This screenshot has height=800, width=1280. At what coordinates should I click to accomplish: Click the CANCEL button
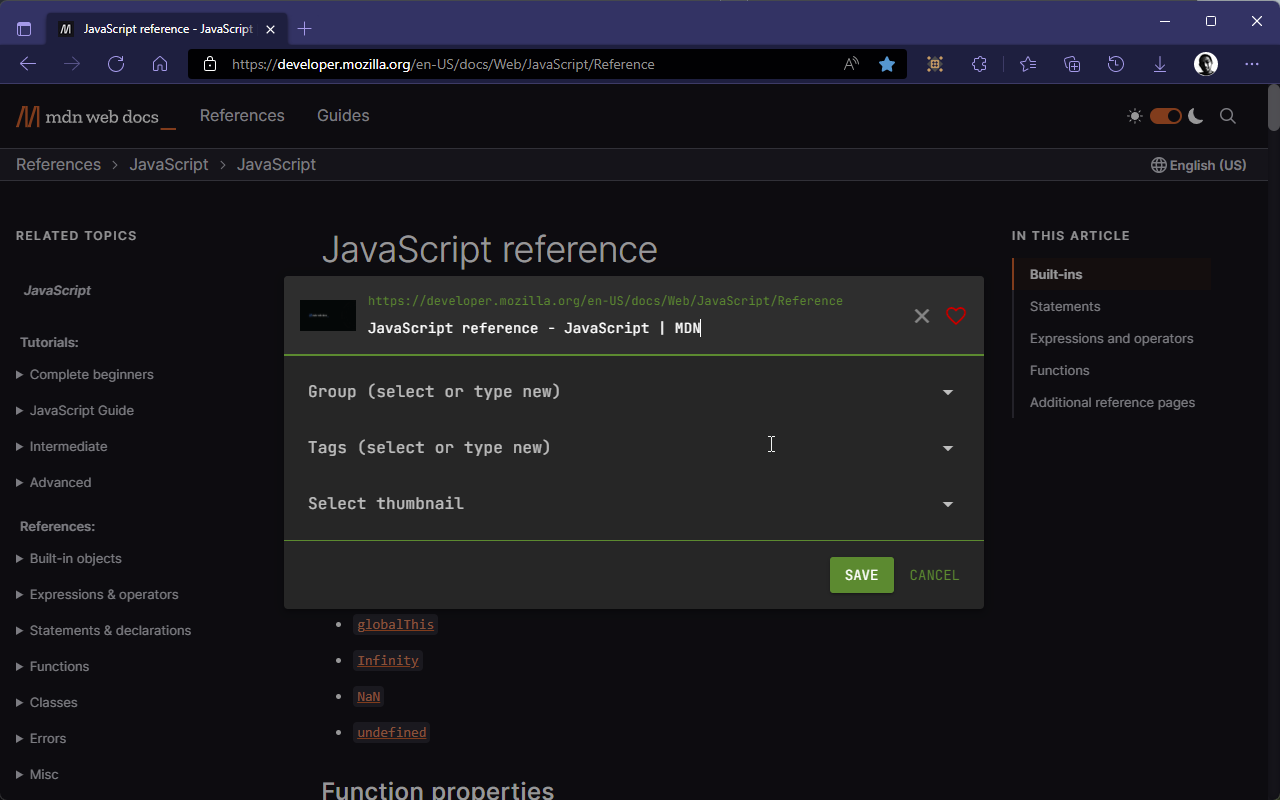tap(934, 575)
